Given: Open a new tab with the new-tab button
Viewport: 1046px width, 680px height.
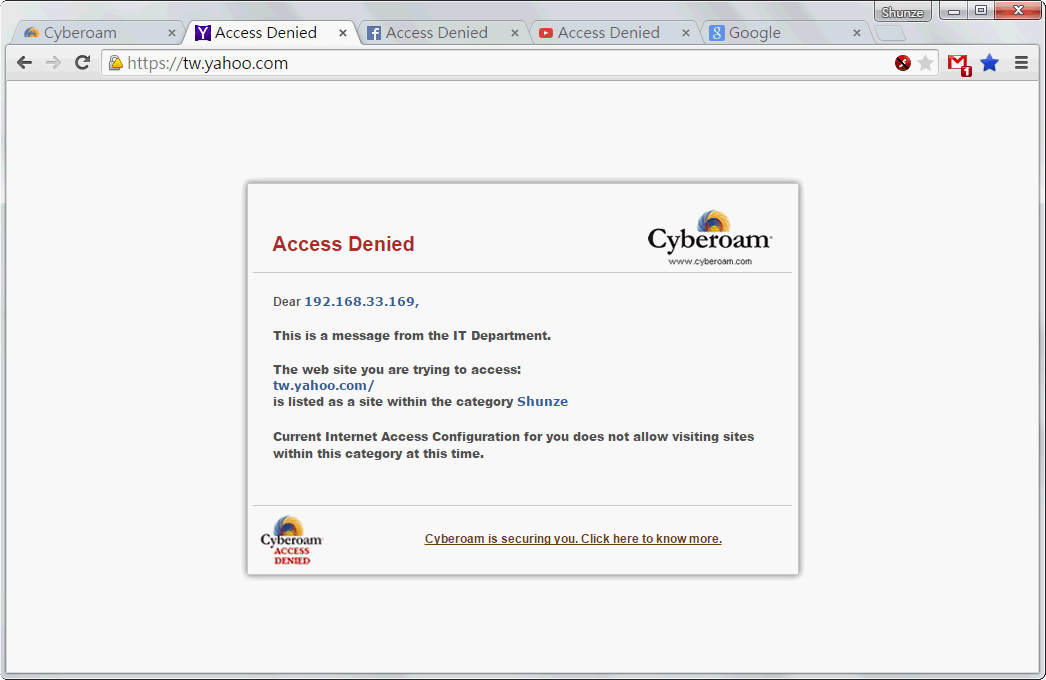Looking at the screenshot, I should click(x=890, y=33).
